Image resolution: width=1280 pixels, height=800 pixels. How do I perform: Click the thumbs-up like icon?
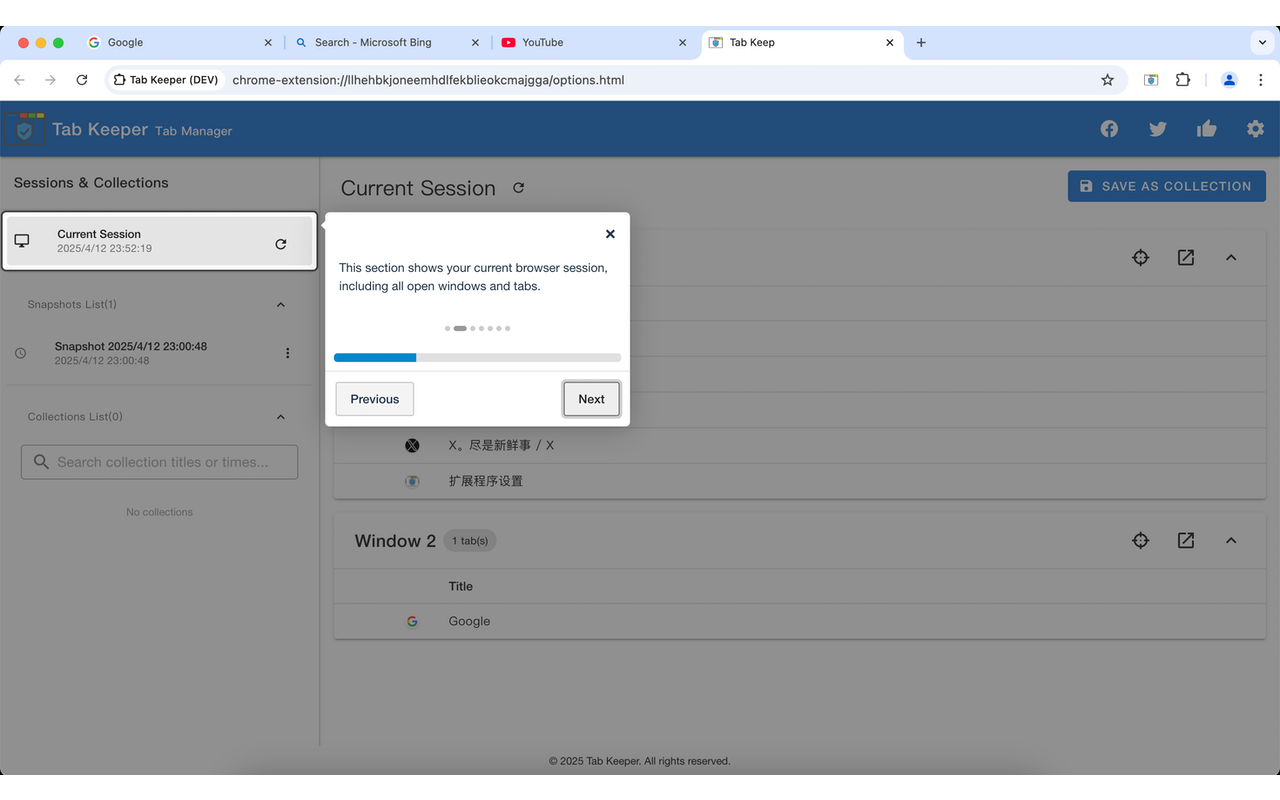(1207, 129)
